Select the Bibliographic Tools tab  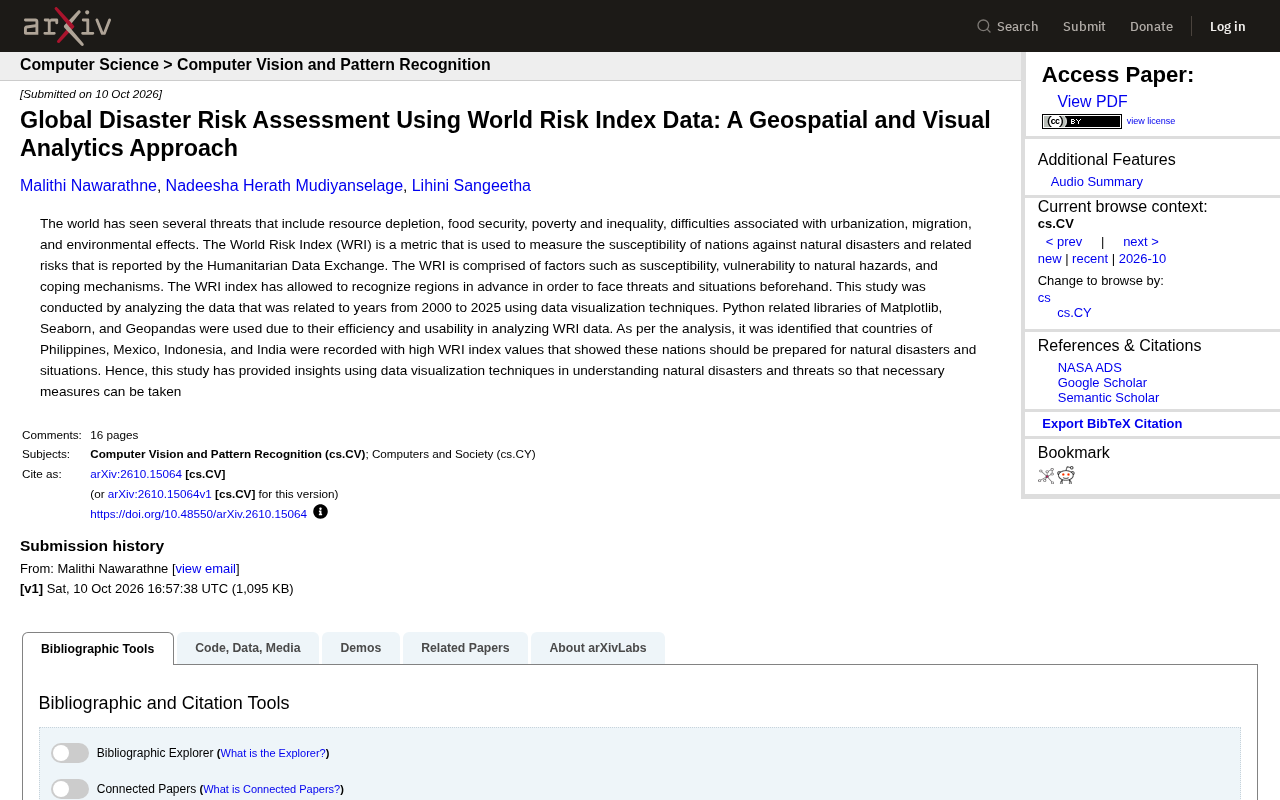point(98,649)
